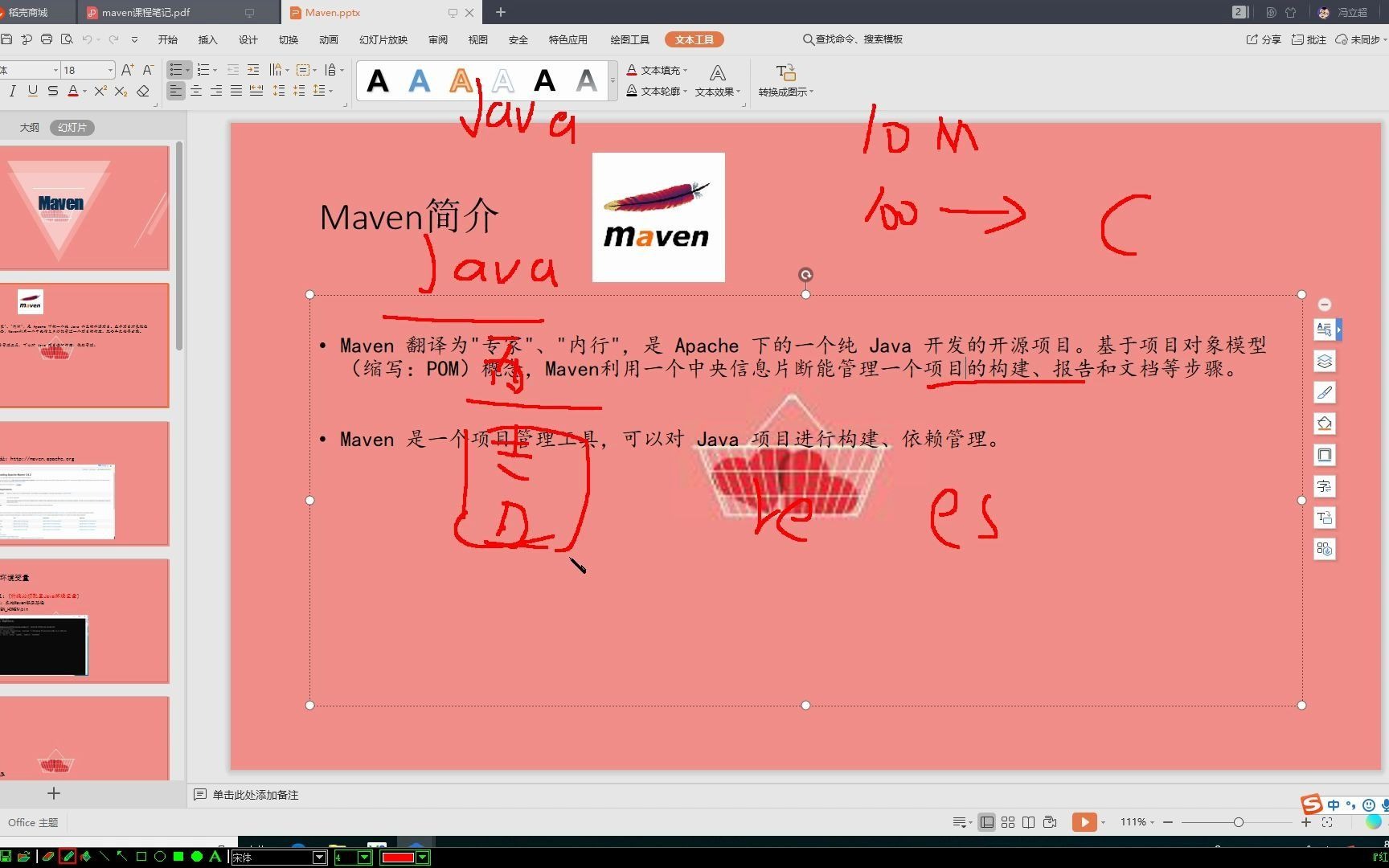This screenshot has width=1389, height=868.
Task: Click the 分享 share button
Action: coord(1264,39)
